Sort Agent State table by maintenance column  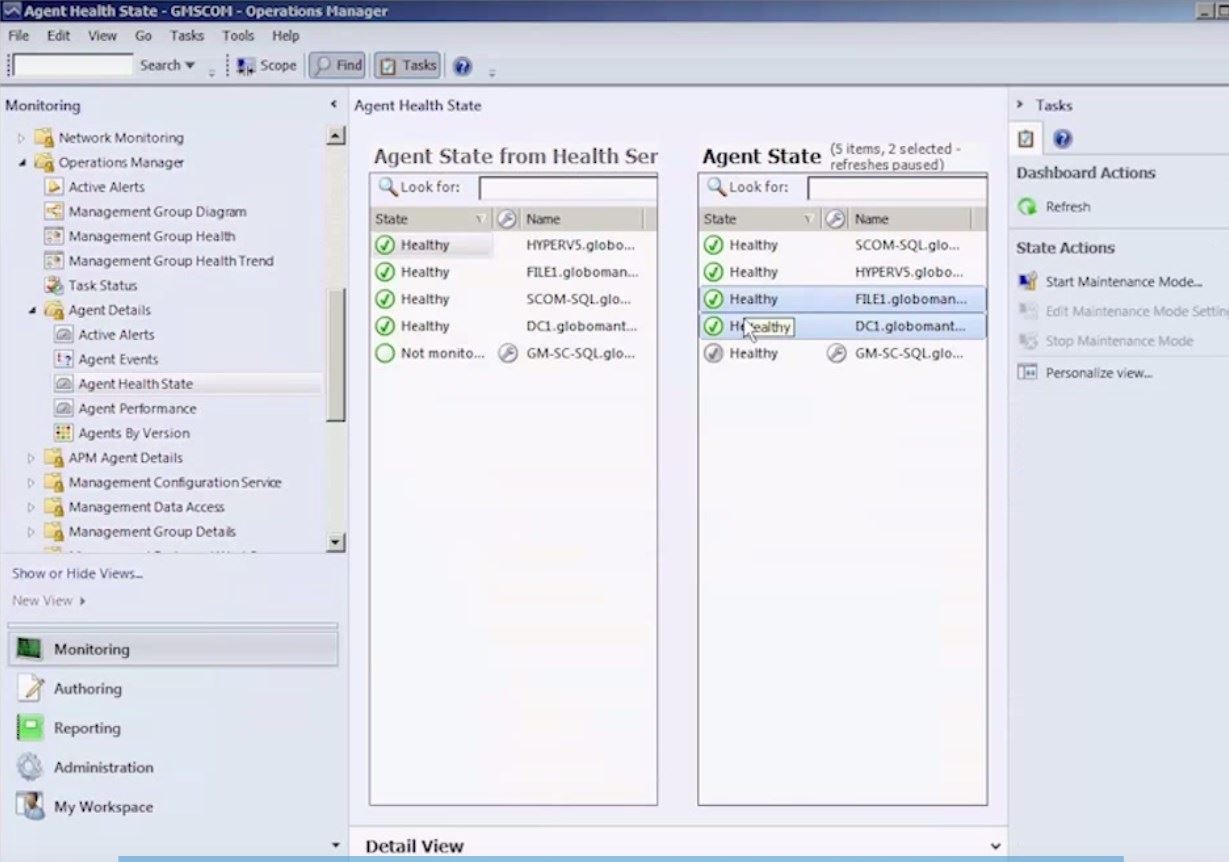click(x=835, y=219)
